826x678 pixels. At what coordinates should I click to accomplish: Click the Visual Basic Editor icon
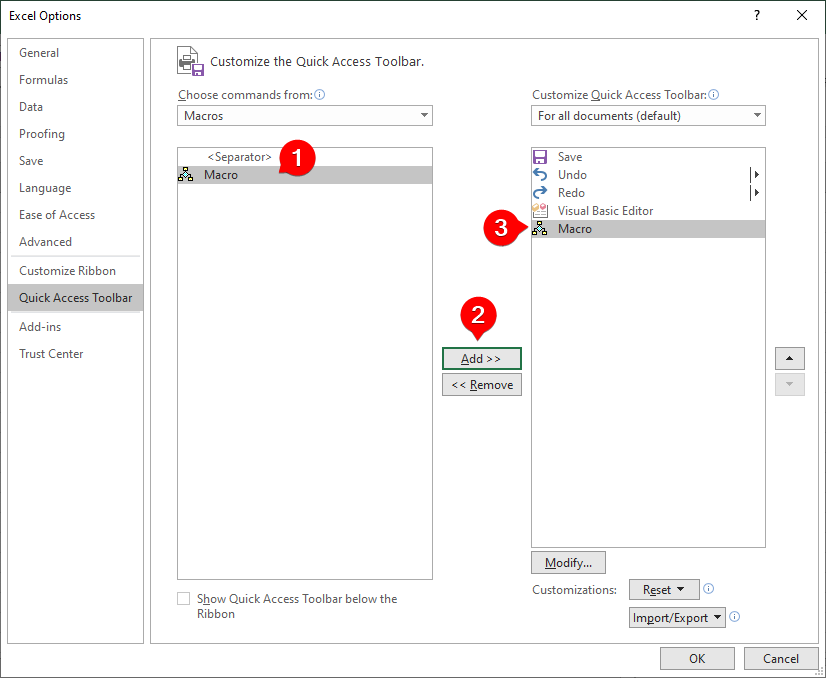pos(540,211)
